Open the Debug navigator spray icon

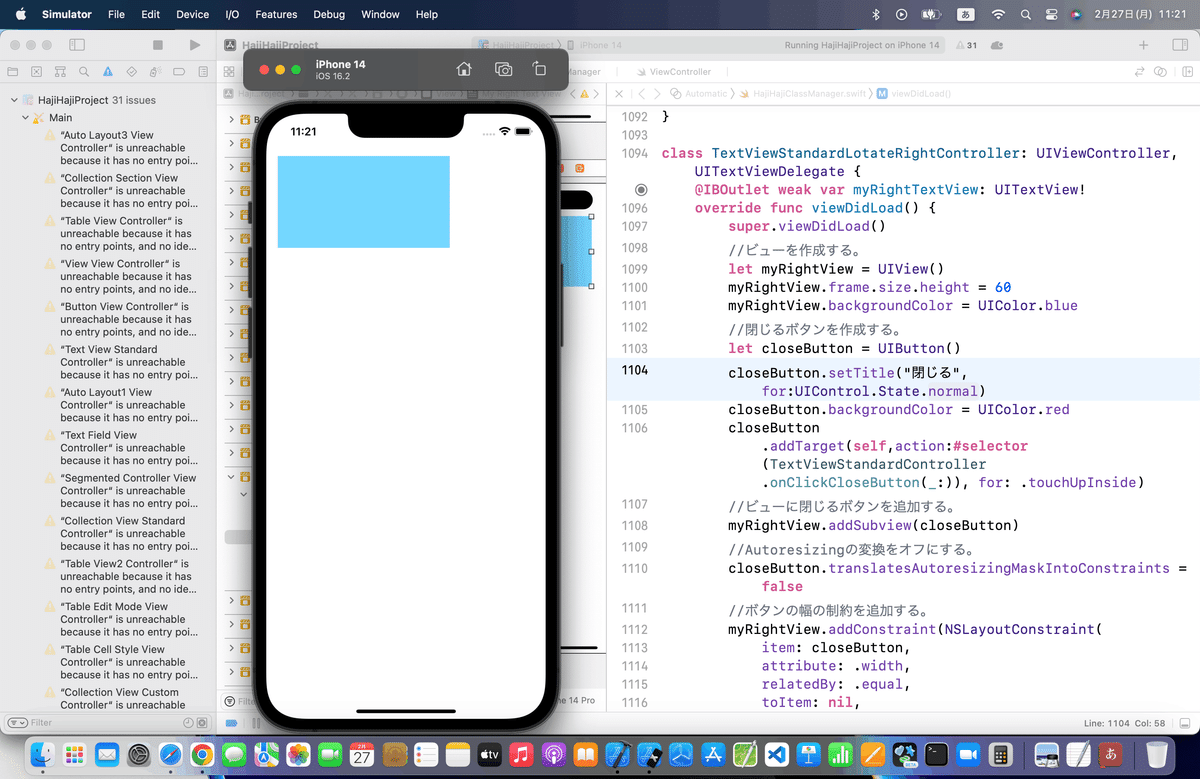pyautogui.click(x=155, y=72)
